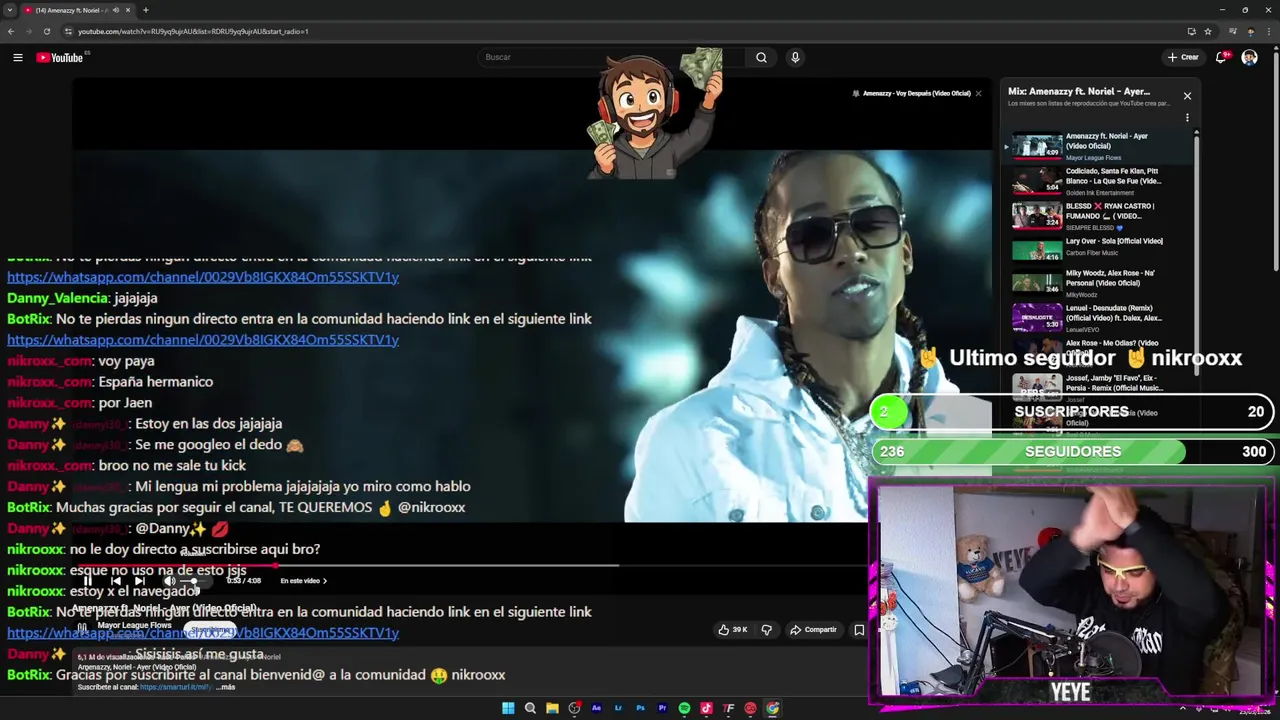Mute the video using speaker icon
The width and height of the screenshot is (1280, 720).
[x=169, y=581]
